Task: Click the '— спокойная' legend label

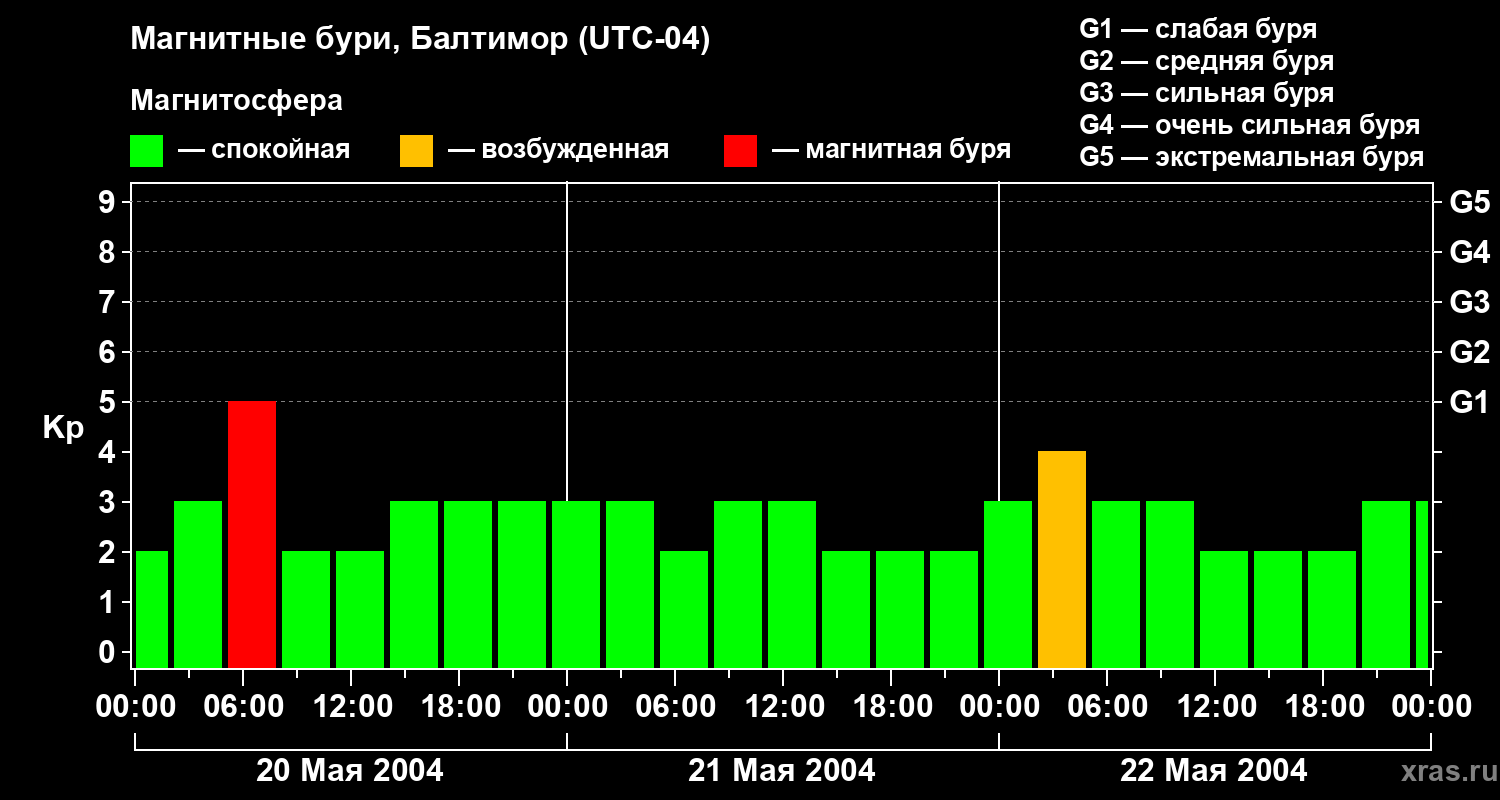Action: coord(264,150)
